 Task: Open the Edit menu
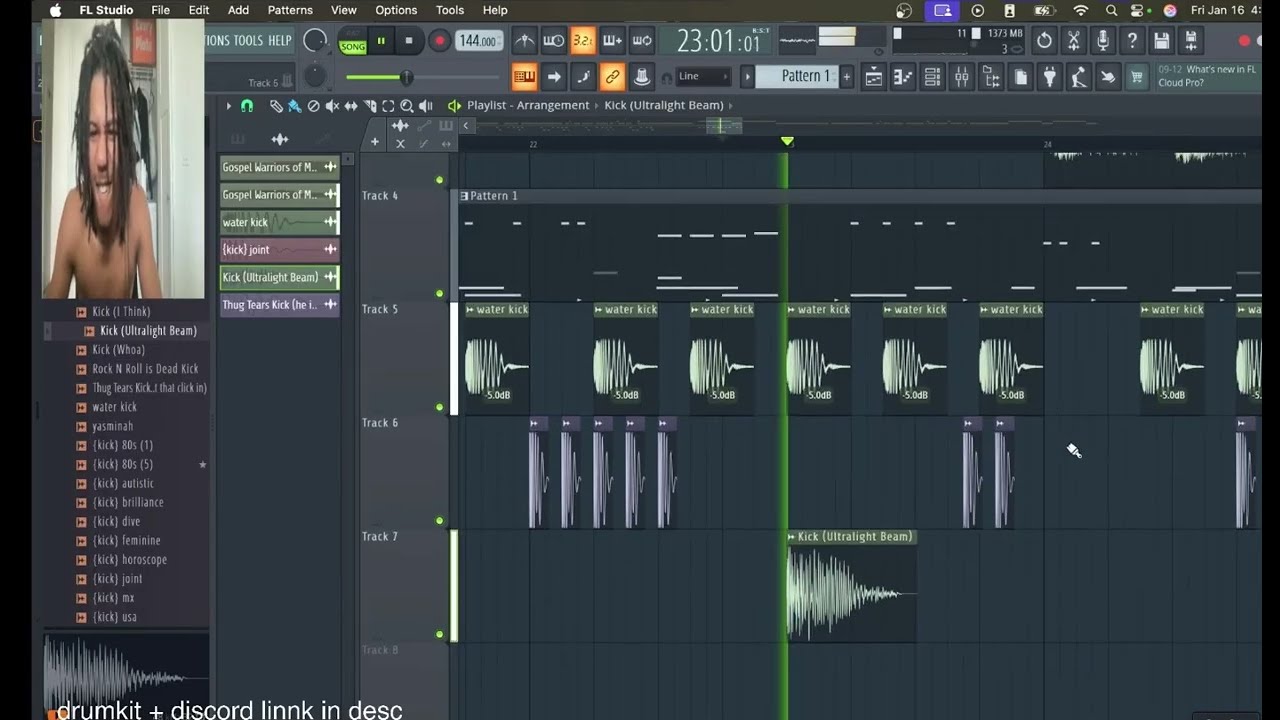pyautogui.click(x=199, y=10)
